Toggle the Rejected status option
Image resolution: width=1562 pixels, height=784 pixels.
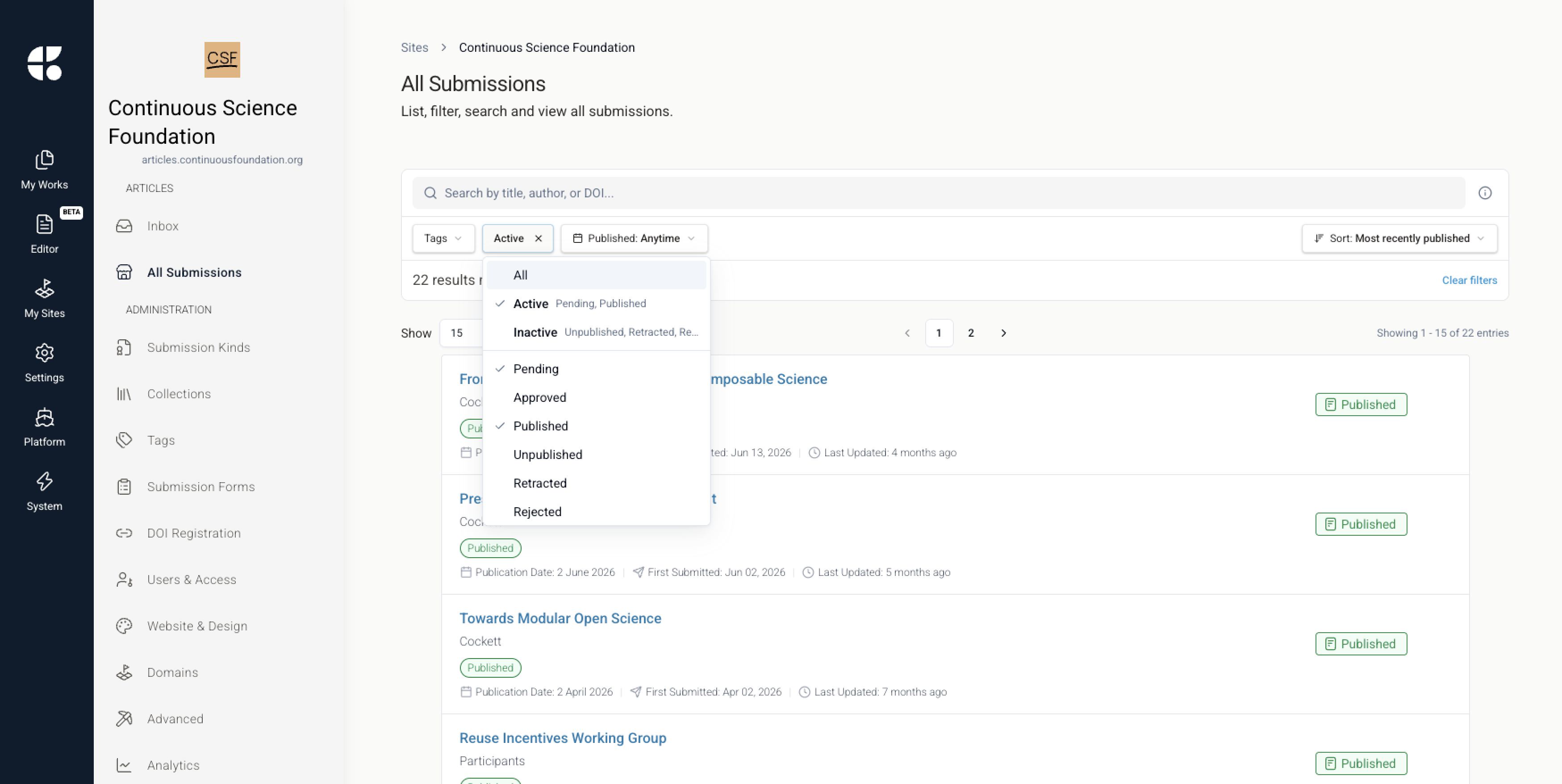597,512
